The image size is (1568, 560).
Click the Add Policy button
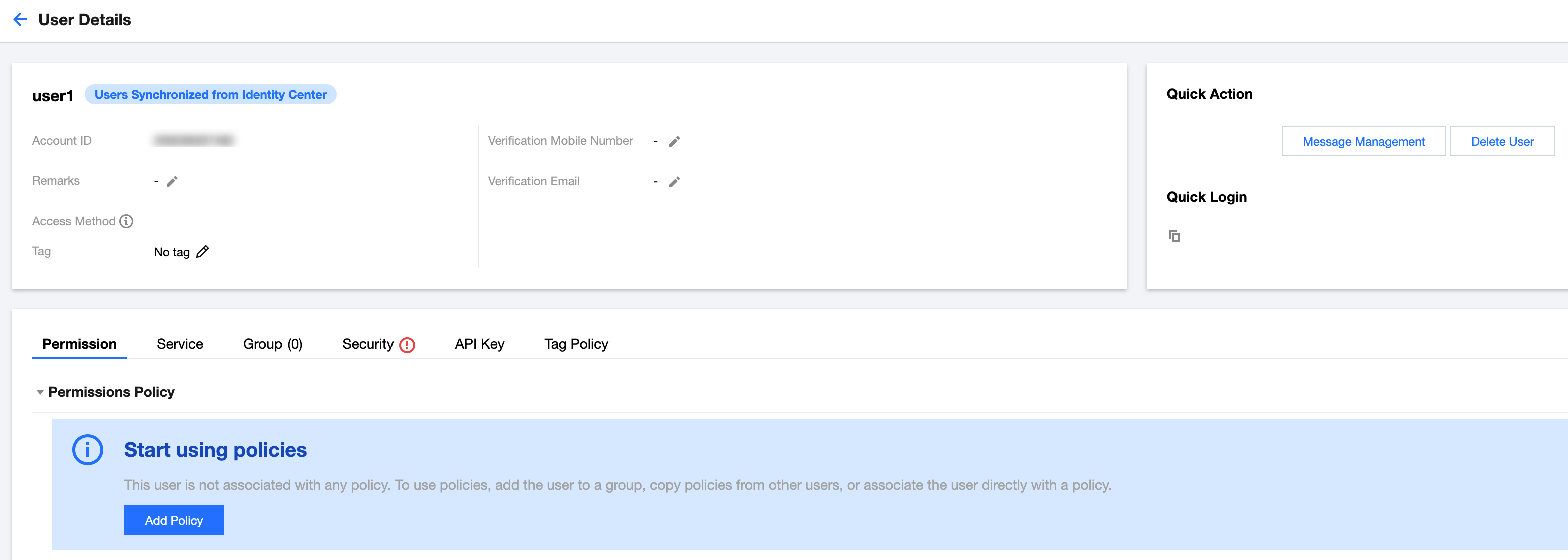tap(174, 520)
